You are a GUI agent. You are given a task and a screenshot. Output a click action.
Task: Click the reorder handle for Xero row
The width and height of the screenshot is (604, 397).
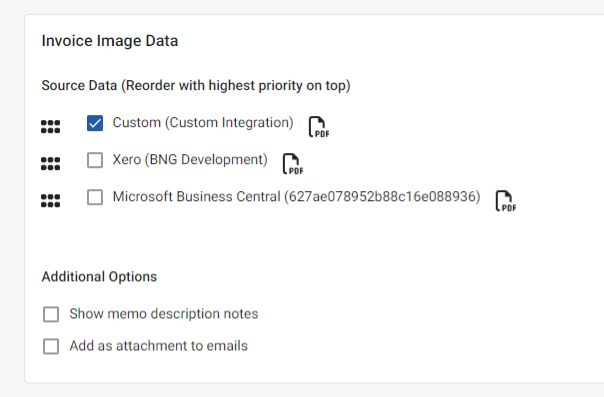50,163
